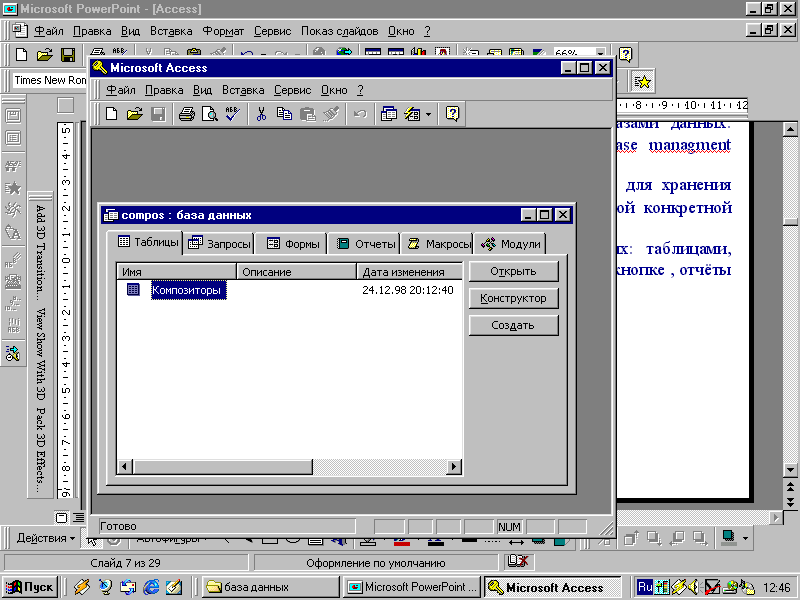This screenshot has height=600, width=800.
Task: Click Animate Title icon in side toolbar
Action: tap(13, 116)
